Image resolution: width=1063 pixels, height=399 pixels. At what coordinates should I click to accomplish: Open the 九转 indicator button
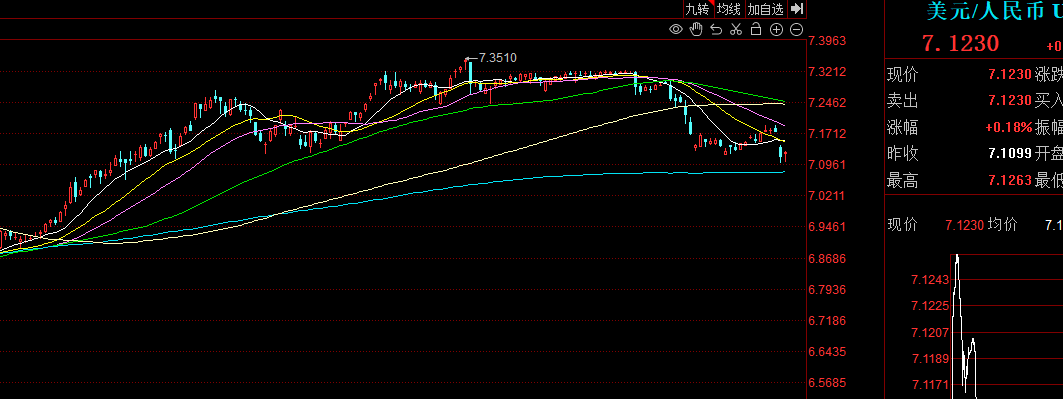(697, 9)
